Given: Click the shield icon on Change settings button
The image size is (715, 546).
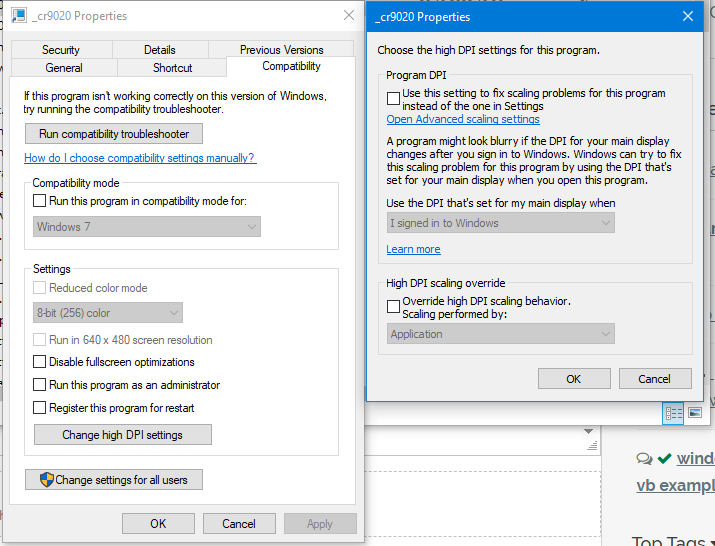Looking at the screenshot, I should [x=47, y=480].
